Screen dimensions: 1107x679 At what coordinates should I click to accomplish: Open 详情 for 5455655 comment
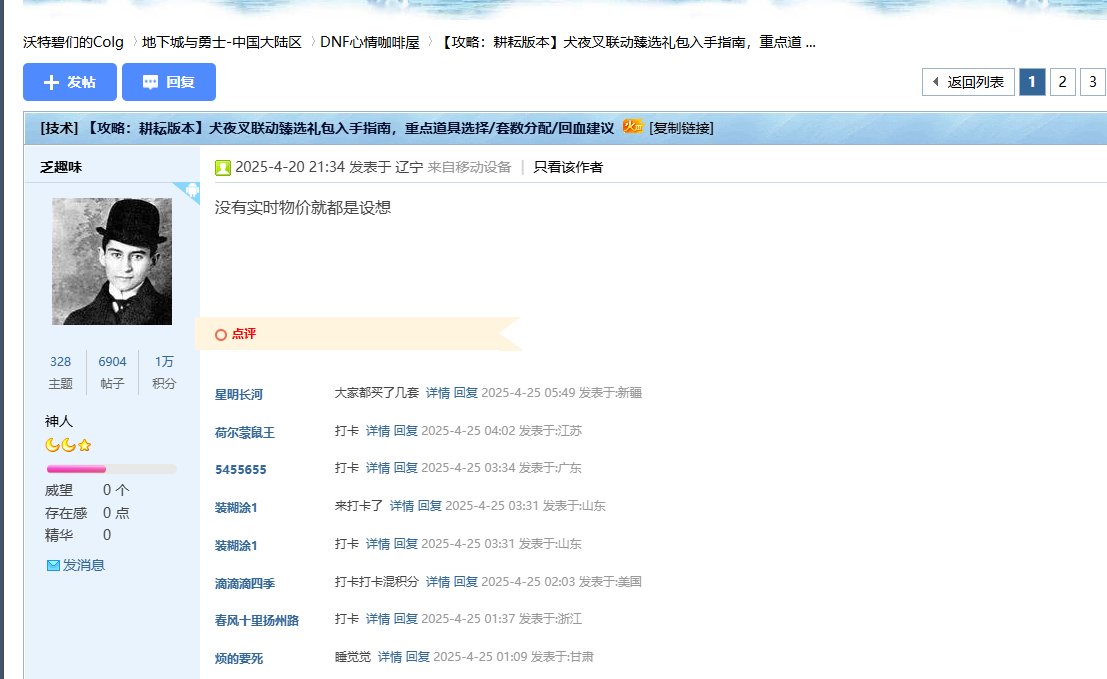click(x=378, y=468)
